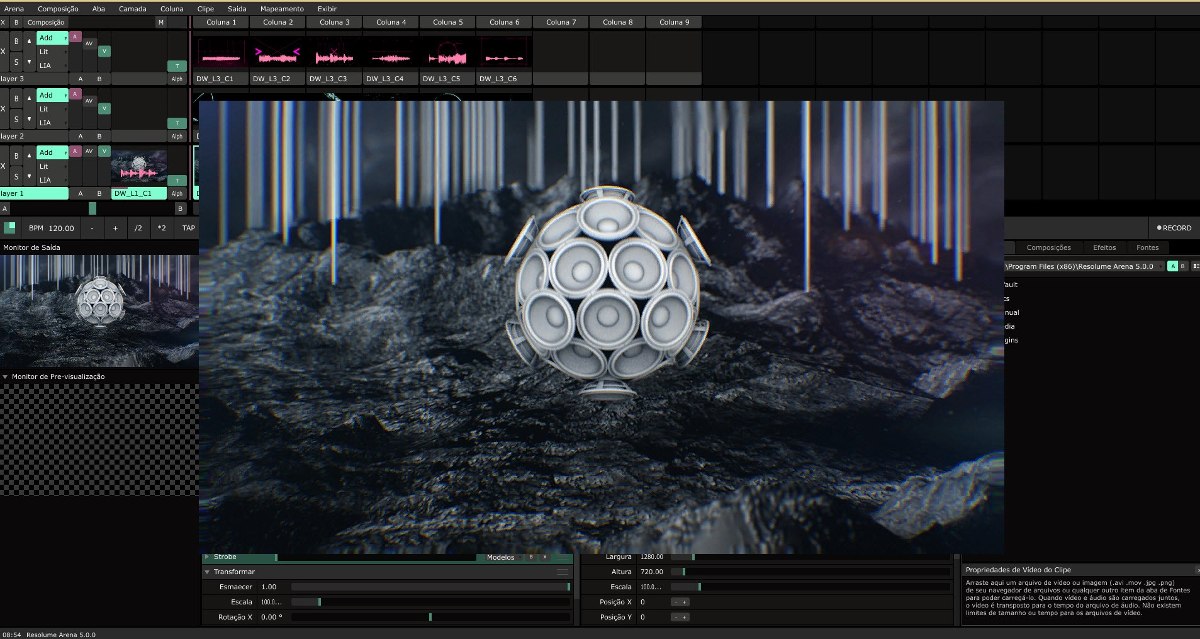Viewport: 1200px width, 639px height.
Task: Toggle Layer 2 transition T button
Action: pyautogui.click(x=178, y=123)
